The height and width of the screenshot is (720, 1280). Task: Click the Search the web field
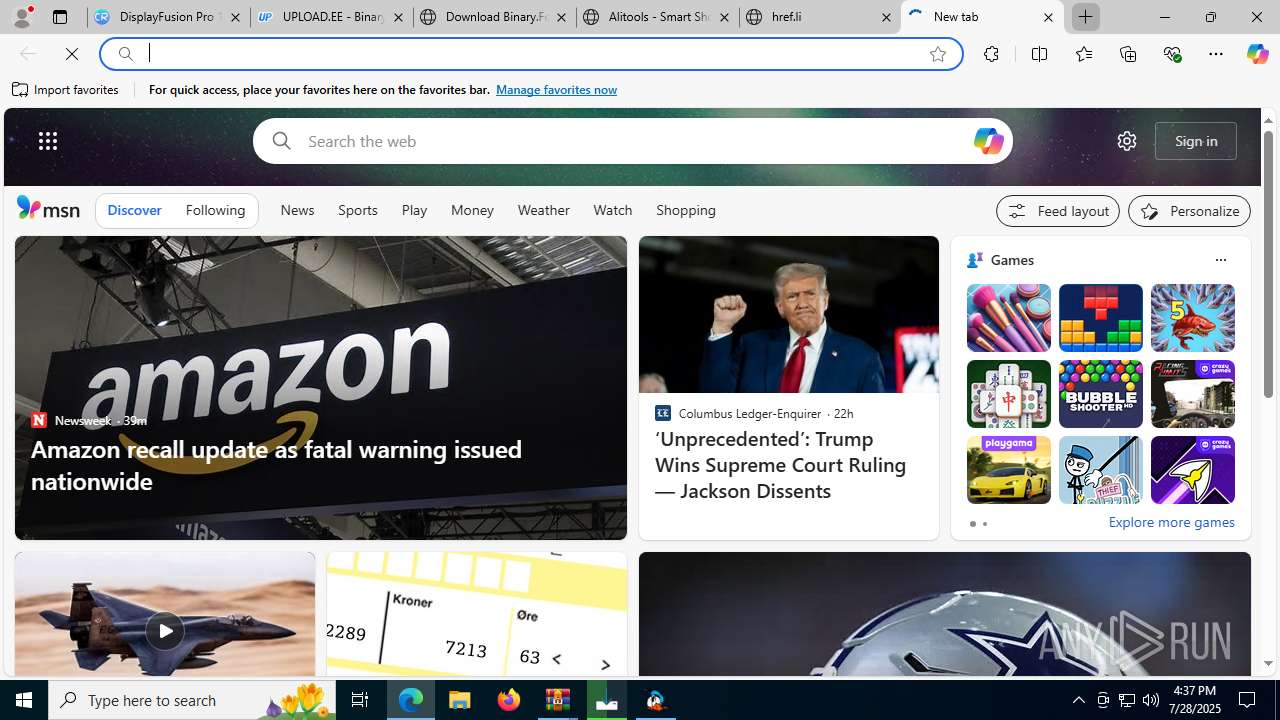coord(632,141)
